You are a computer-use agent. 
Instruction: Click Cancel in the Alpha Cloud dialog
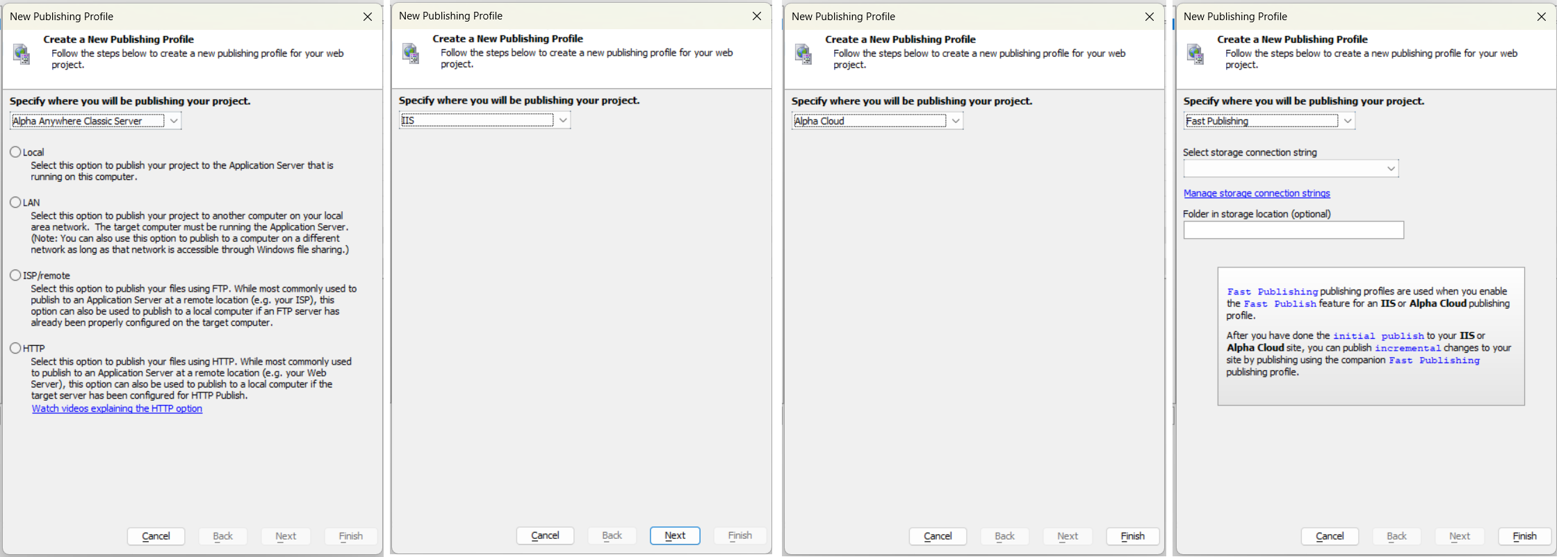pyautogui.click(x=938, y=536)
